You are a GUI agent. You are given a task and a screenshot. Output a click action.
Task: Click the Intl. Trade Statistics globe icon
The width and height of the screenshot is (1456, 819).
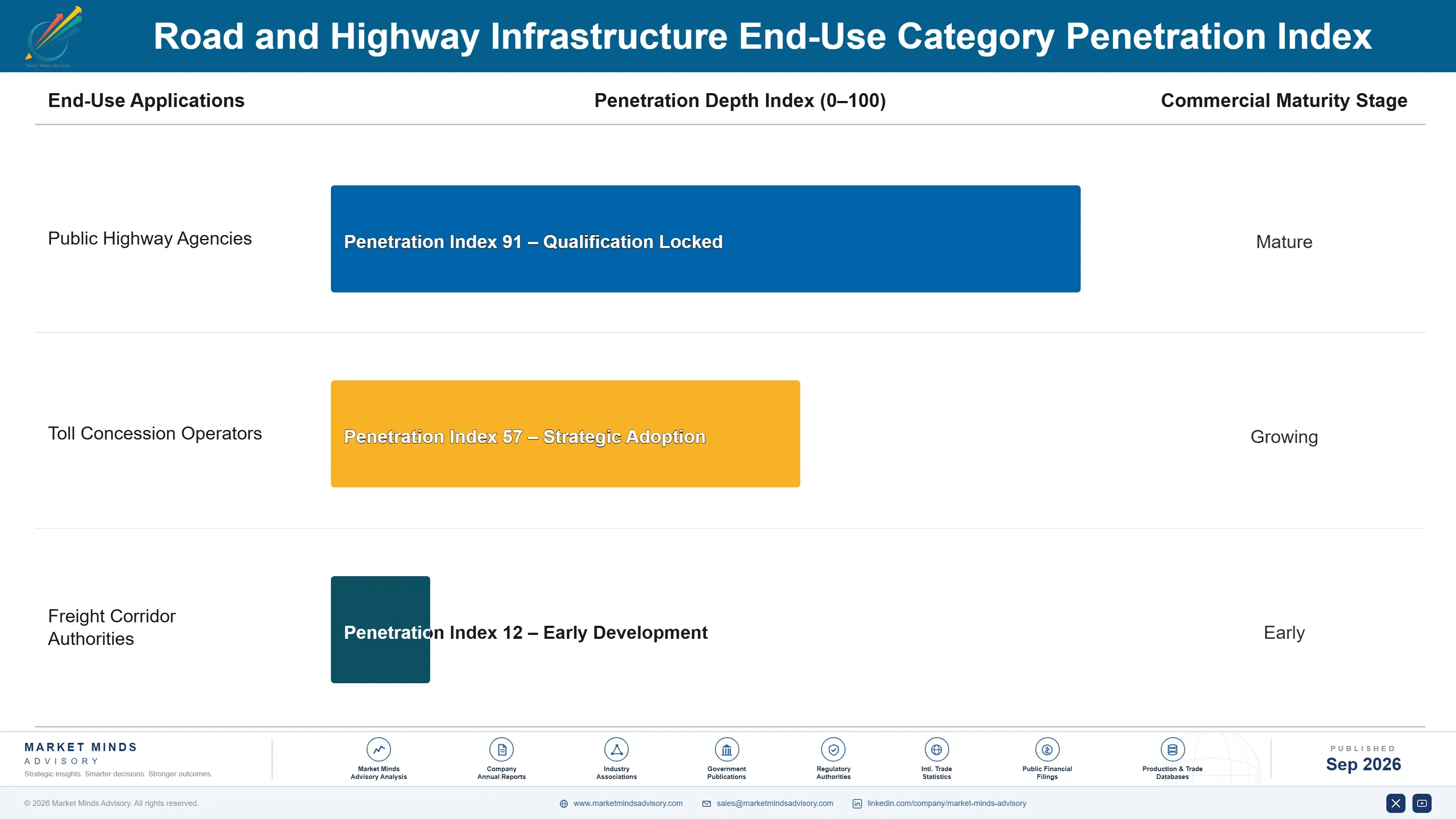[x=937, y=749]
